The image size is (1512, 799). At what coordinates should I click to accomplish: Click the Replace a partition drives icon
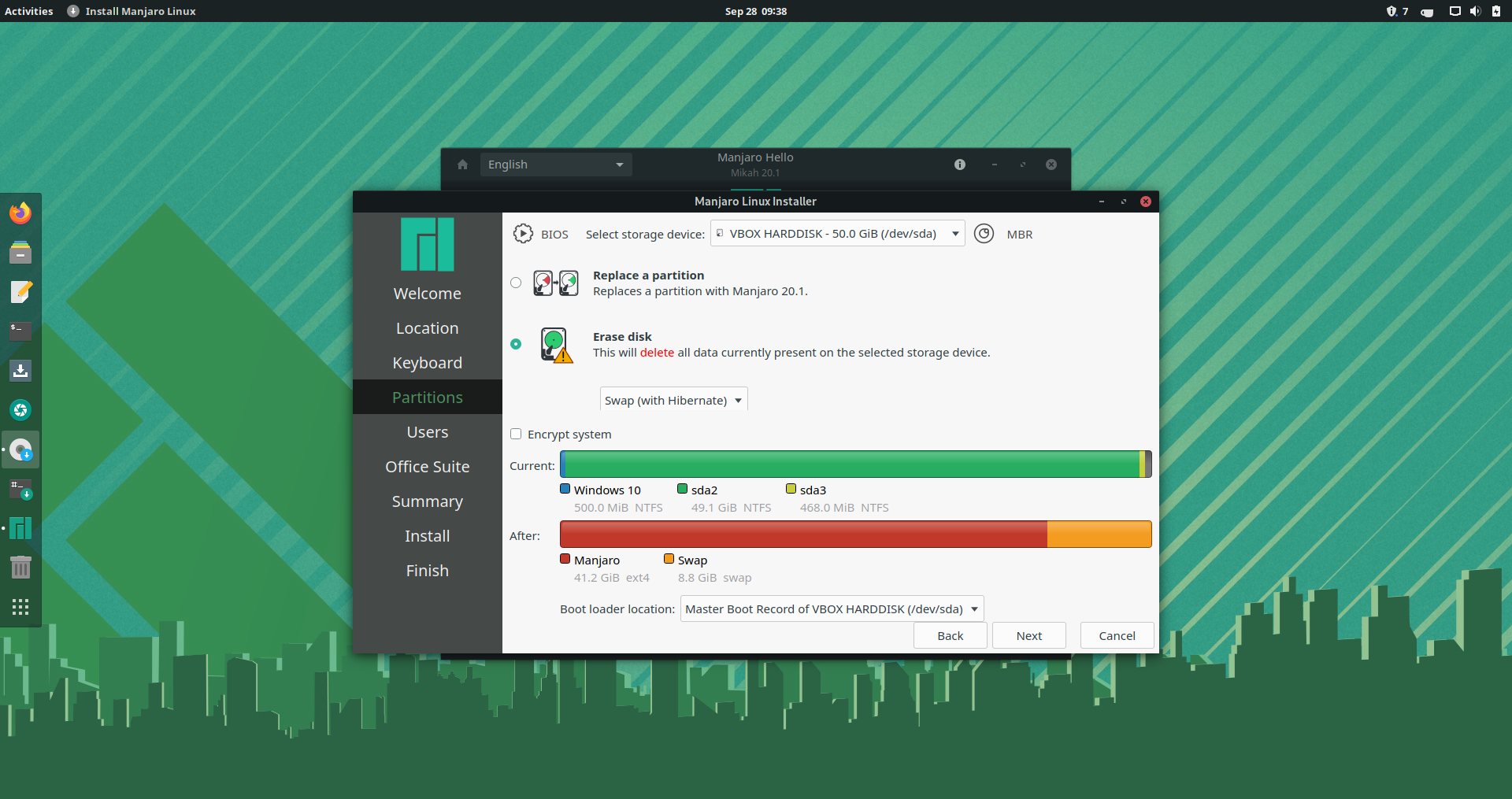[556, 283]
